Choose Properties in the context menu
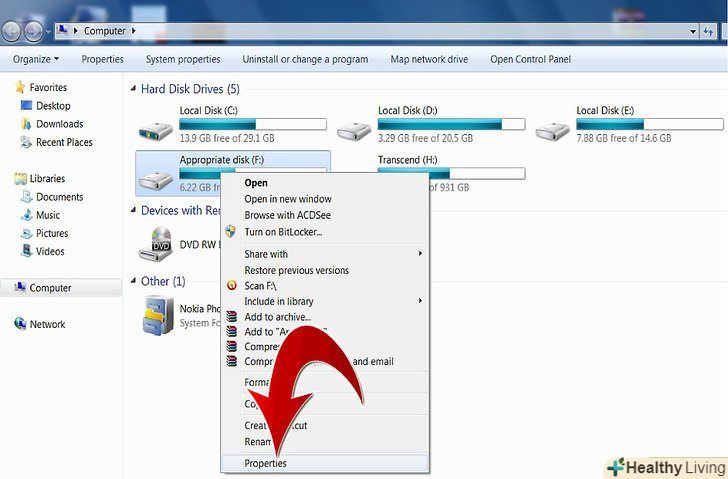Image resolution: width=728 pixels, height=479 pixels. 325,463
